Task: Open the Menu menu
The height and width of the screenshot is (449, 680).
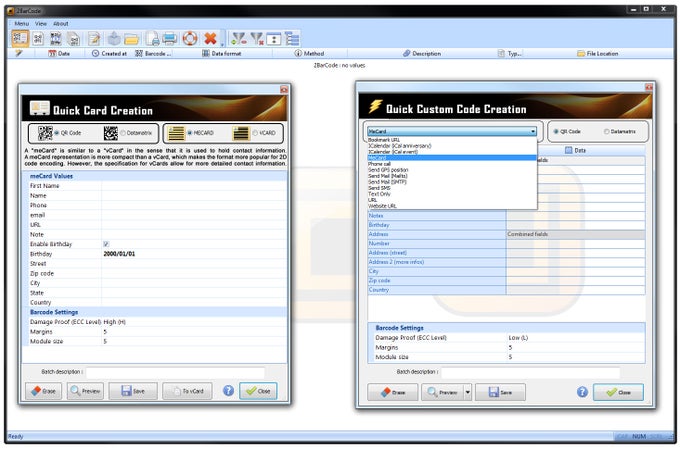Action: [x=21, y=24]
